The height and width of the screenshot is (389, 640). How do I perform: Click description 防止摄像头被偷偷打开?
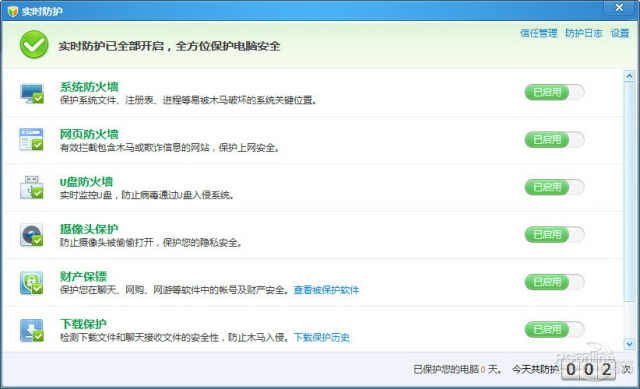(x=151, y=242)
